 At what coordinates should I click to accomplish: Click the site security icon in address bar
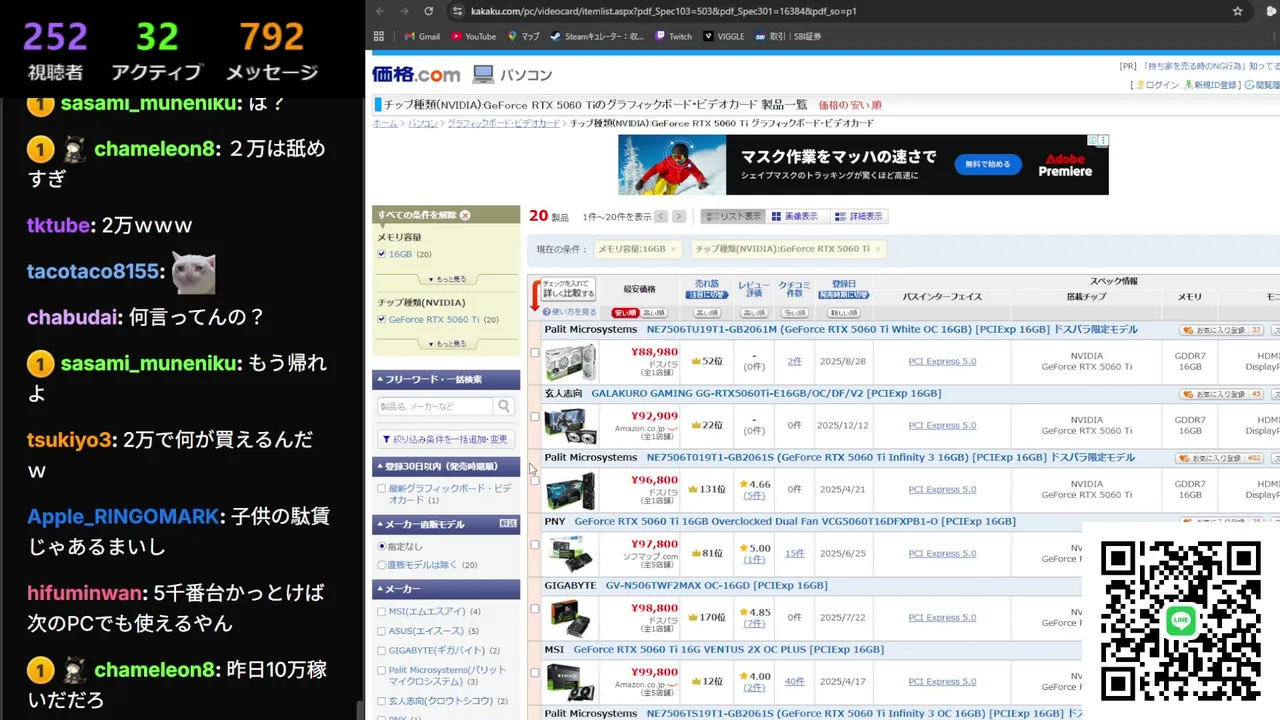pyautogui.click(x=457, y=11)
